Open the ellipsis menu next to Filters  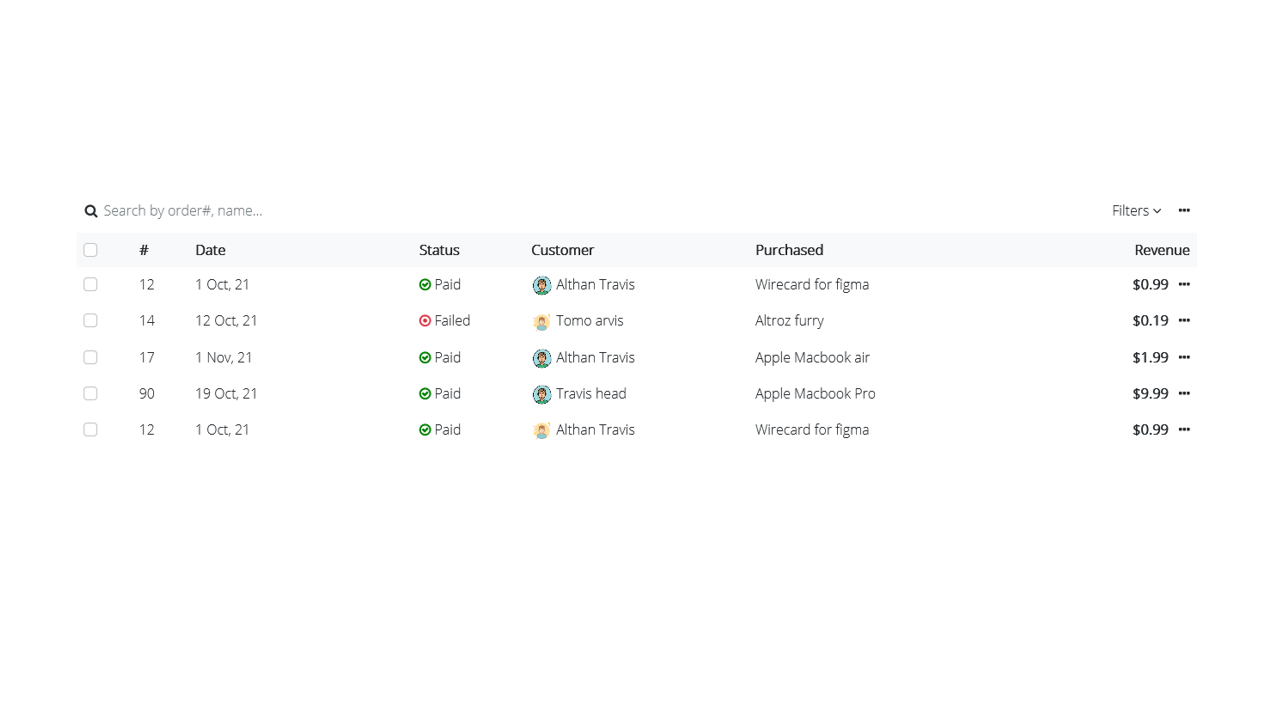(1184, 210)
